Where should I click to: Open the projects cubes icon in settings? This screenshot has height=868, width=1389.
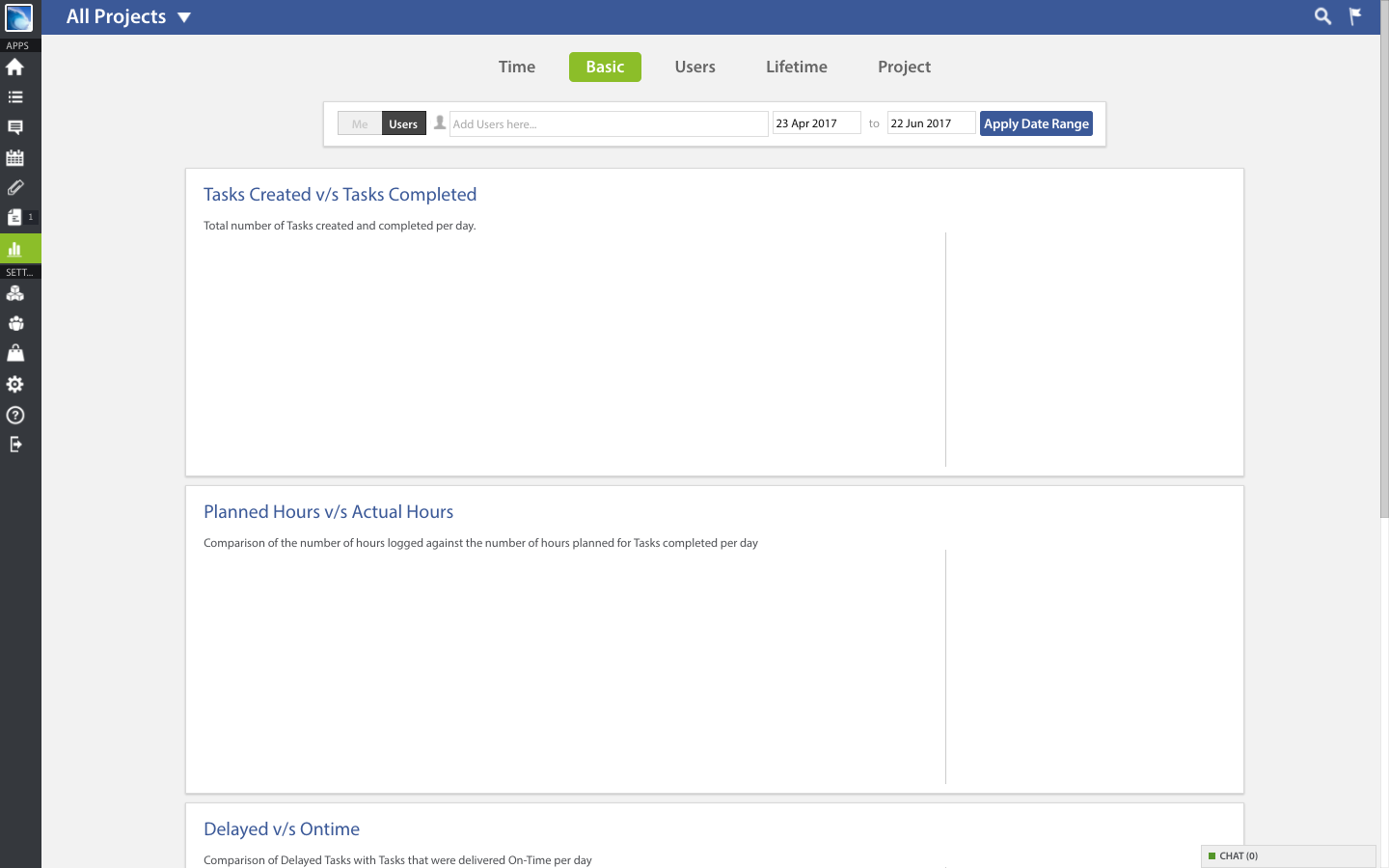click(14, 293)
